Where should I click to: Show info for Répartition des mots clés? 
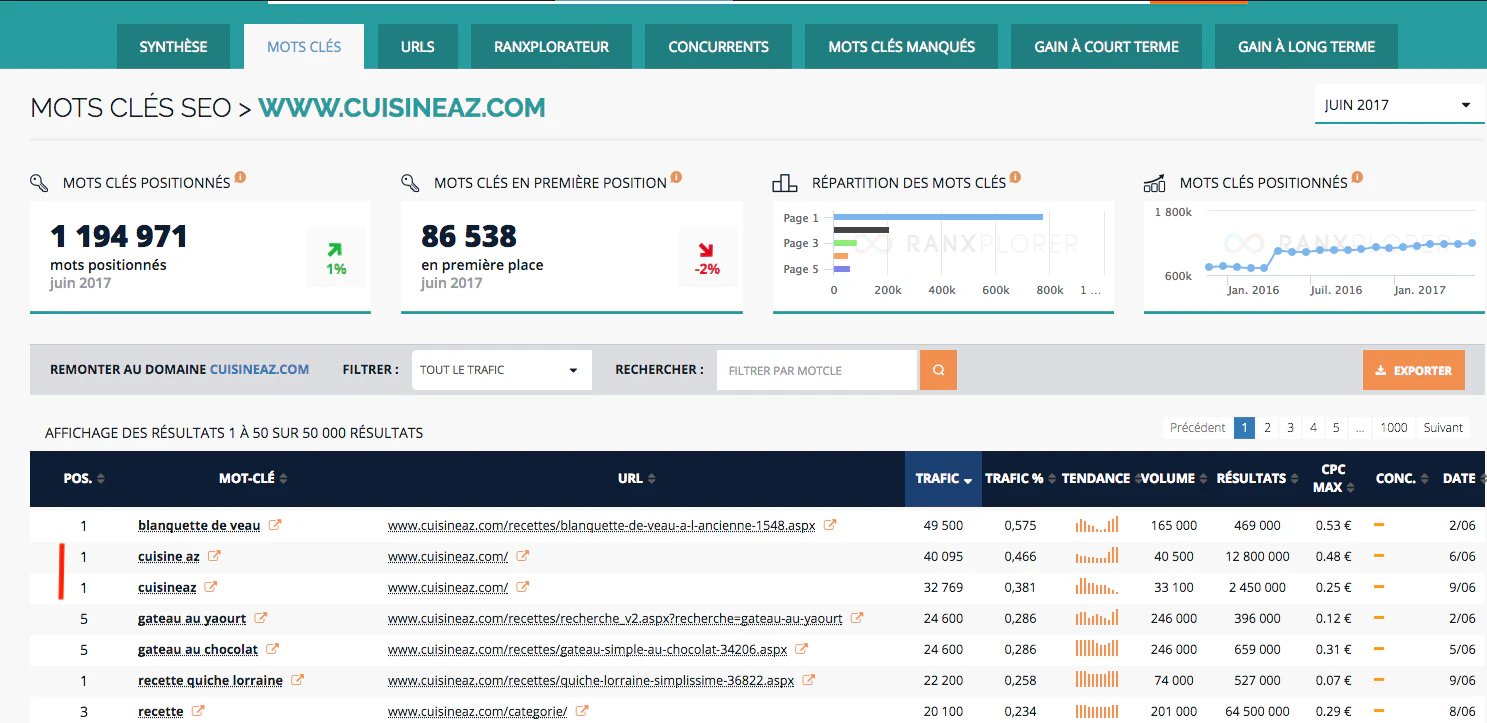pos(1015,178)
